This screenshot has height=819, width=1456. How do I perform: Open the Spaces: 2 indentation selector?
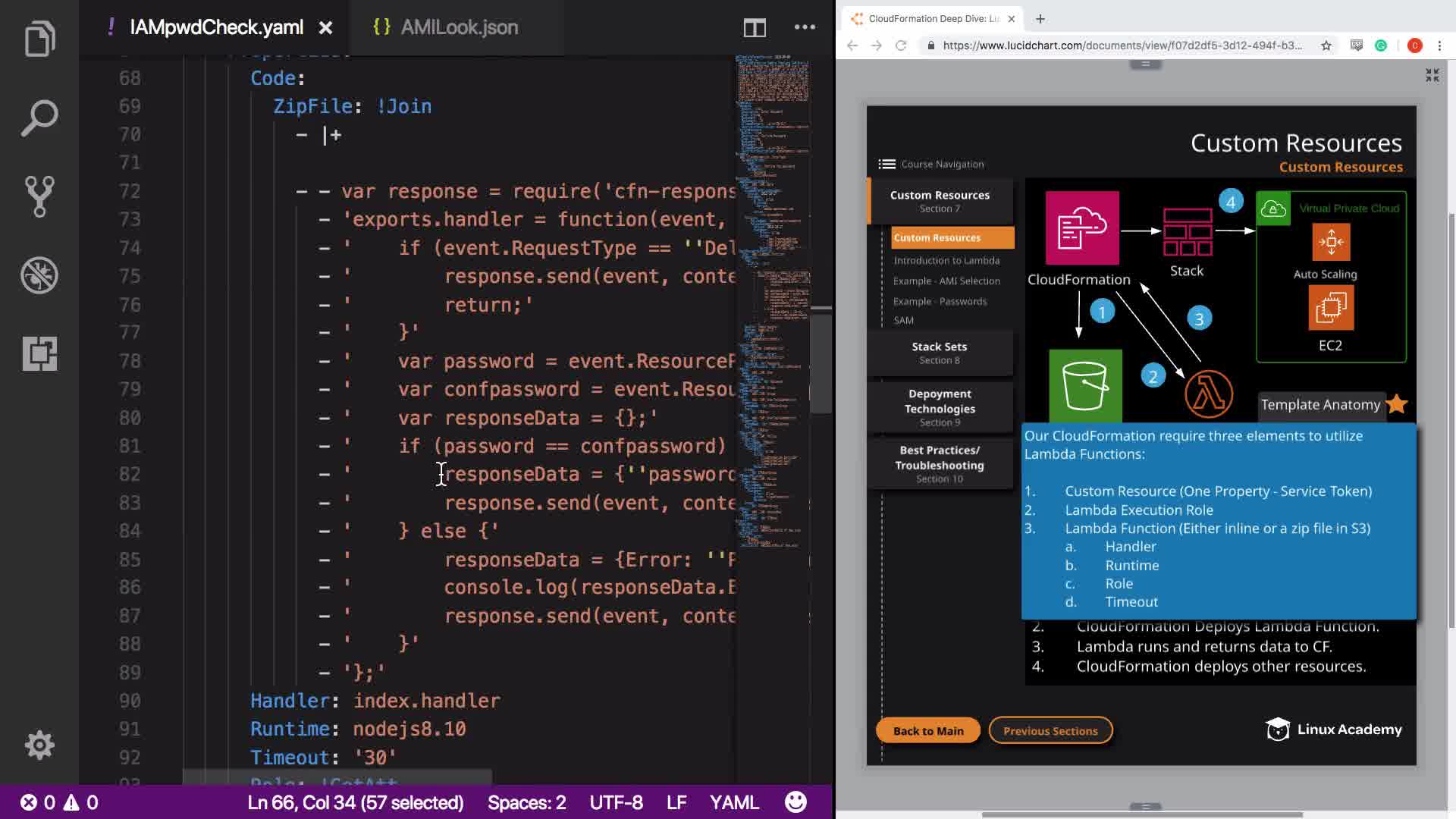coord(526,802)
